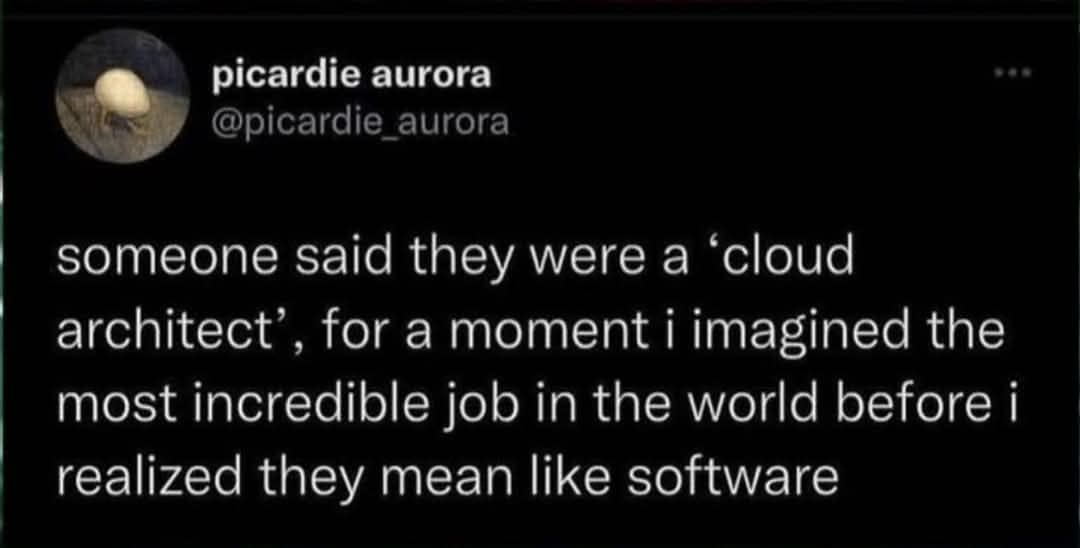This screenshot has height=548, width=1080.
Task: Click the @picardie_aurora handle
Action: click(x=360, y=122)
